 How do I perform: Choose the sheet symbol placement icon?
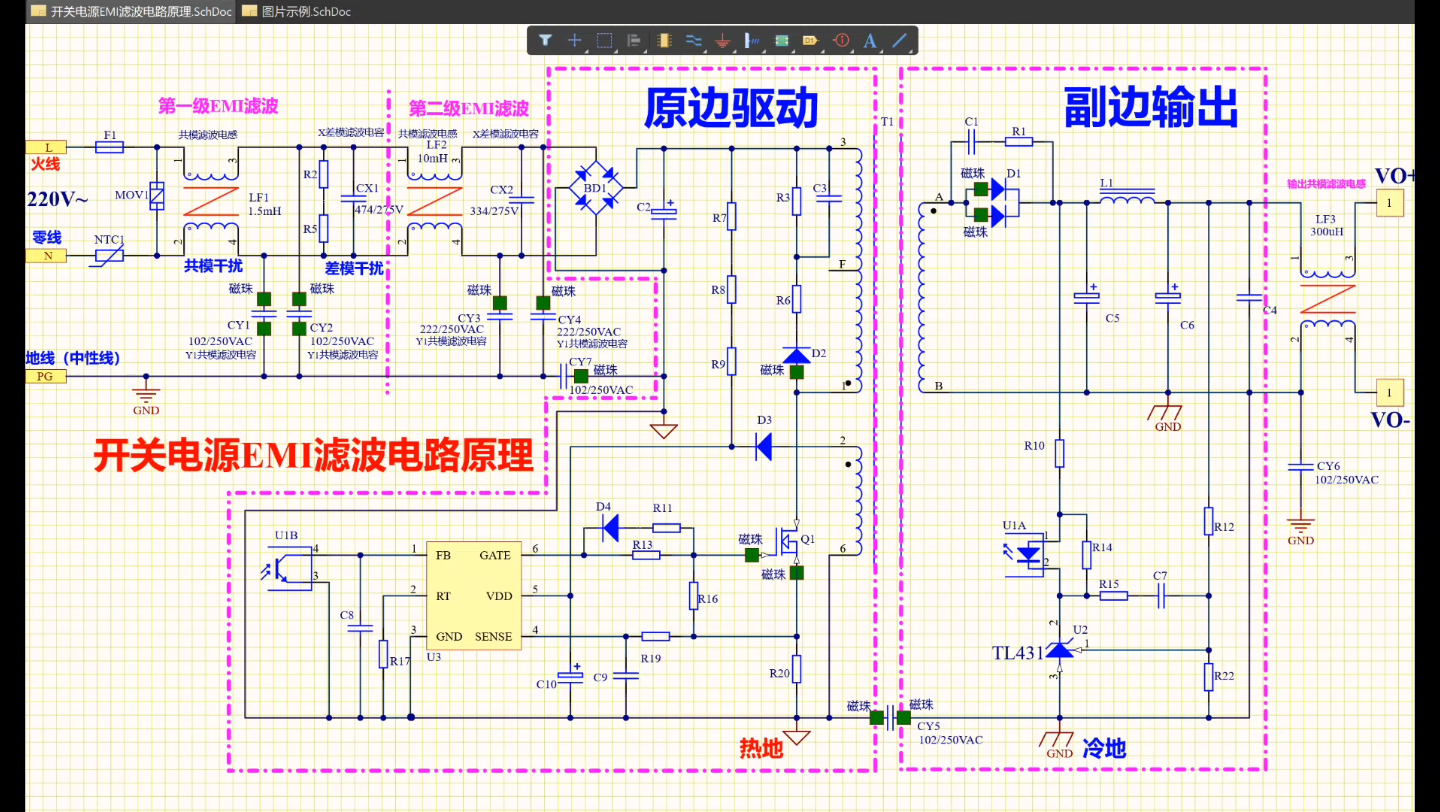[782, 41]
